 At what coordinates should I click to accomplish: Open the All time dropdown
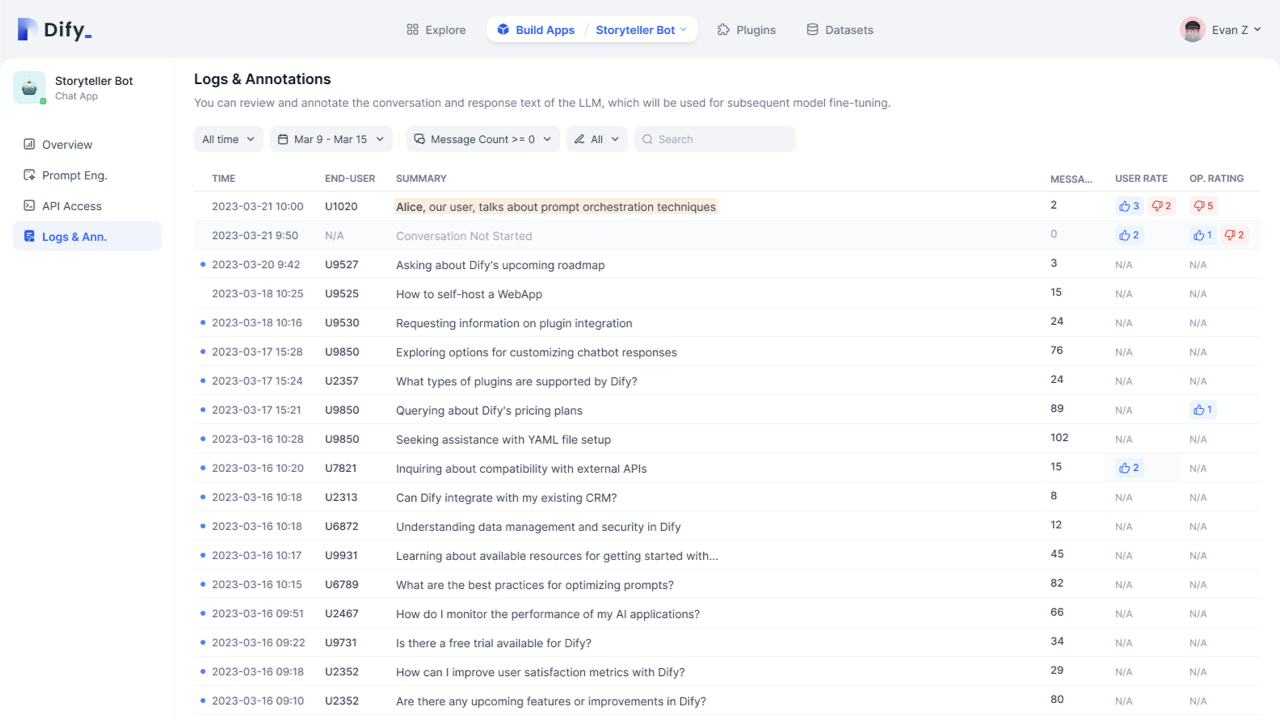point(229,139)
